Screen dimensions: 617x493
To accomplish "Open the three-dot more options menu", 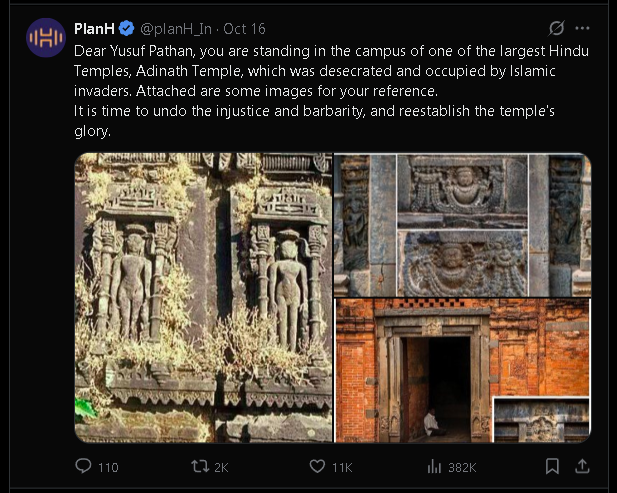I will tap(584, 28).
